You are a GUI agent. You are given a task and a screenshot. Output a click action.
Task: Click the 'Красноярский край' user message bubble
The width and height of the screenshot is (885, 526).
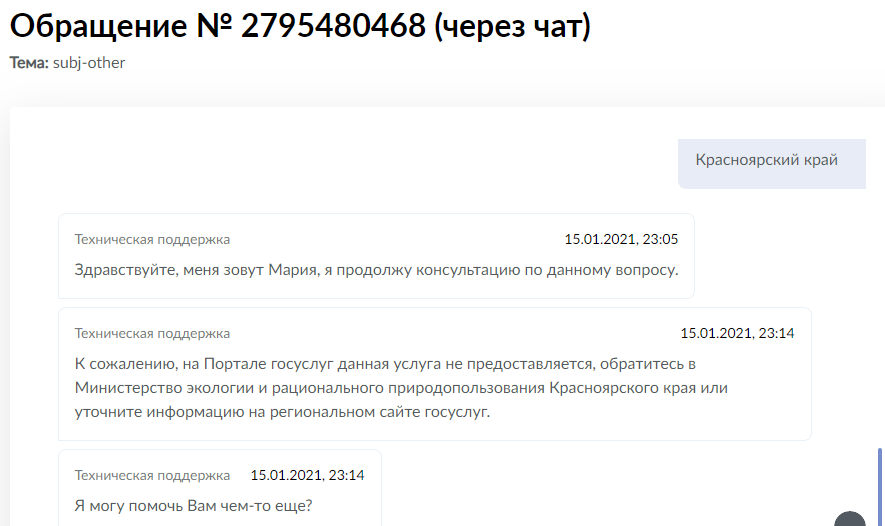click(766, 160)
